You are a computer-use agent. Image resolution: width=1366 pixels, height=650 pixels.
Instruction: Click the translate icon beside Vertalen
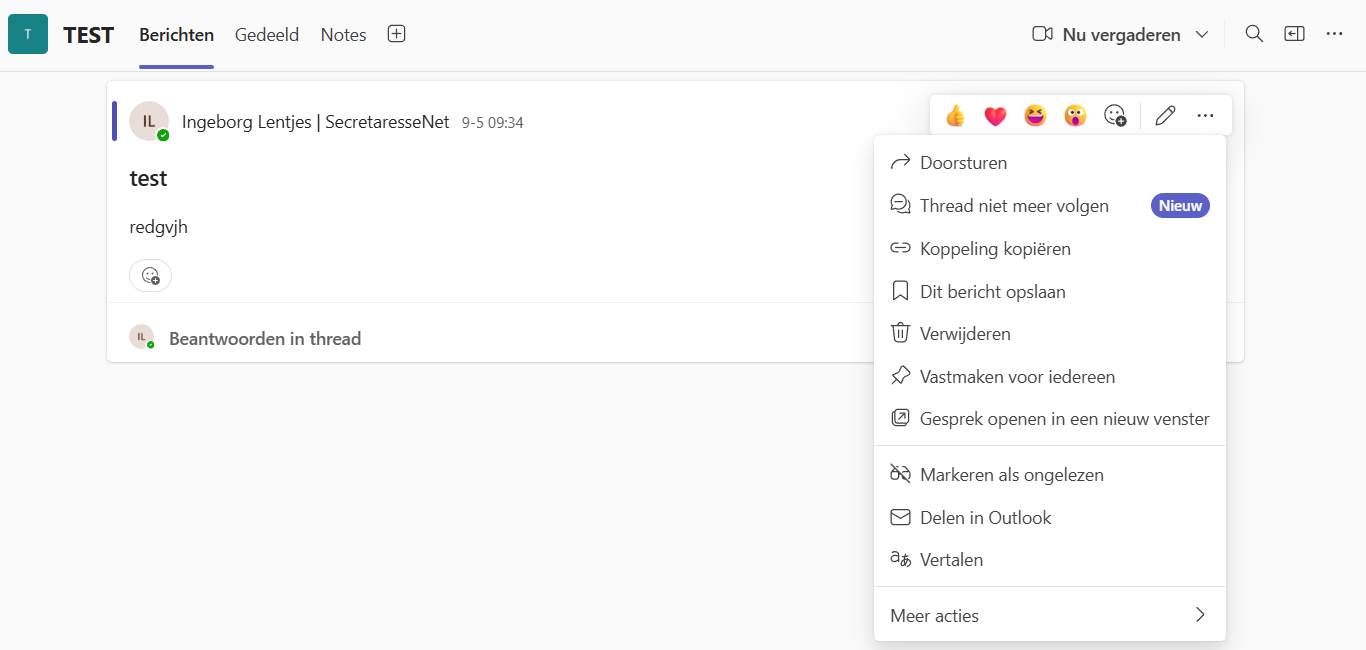pos(900,559)
